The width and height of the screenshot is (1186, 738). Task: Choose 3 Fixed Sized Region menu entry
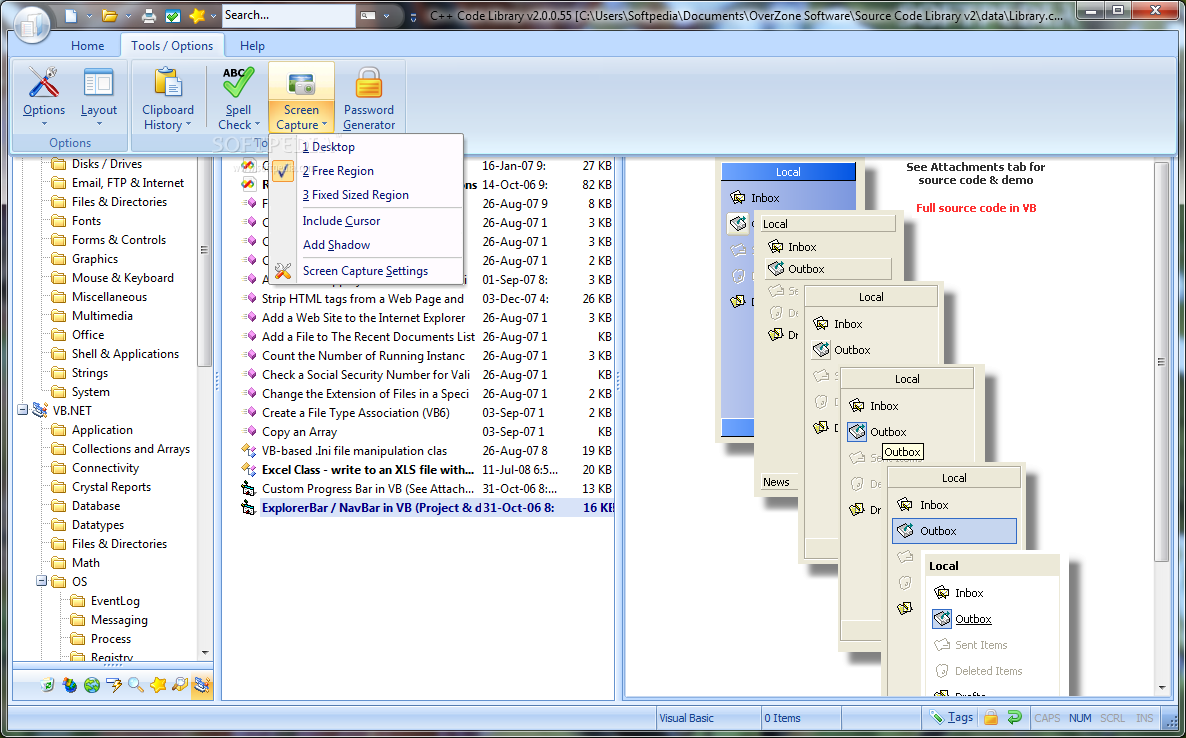[x=367, y=195]
